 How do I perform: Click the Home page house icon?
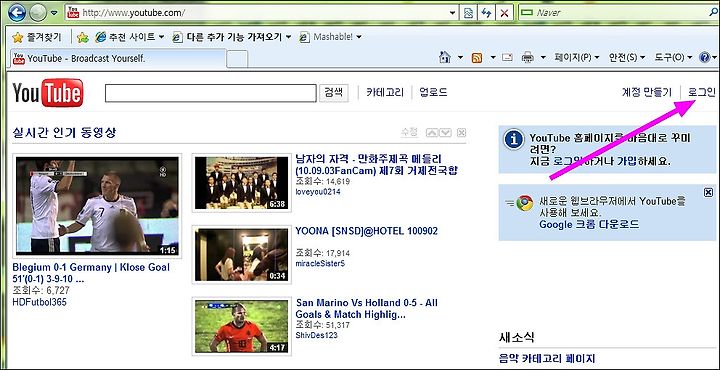click(x=444, y=57)
